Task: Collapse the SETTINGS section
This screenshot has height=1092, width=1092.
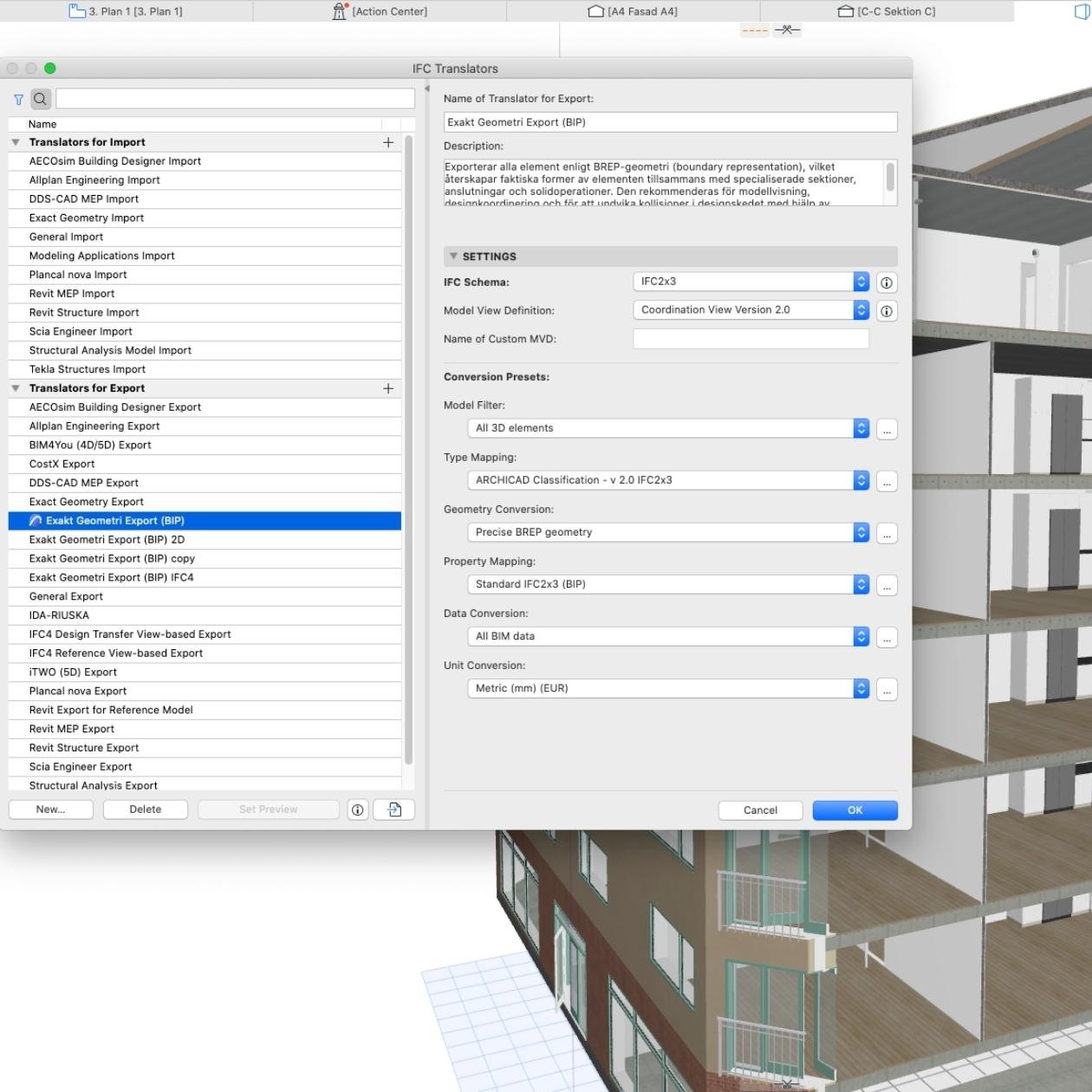Action: click(x=453, y=257)
